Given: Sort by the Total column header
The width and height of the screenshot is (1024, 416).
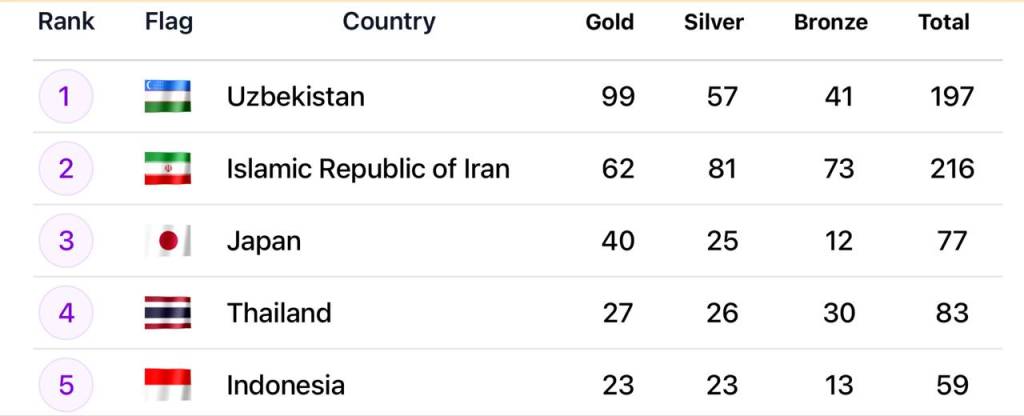Looking at the screenshot, I should pos(944,22).
